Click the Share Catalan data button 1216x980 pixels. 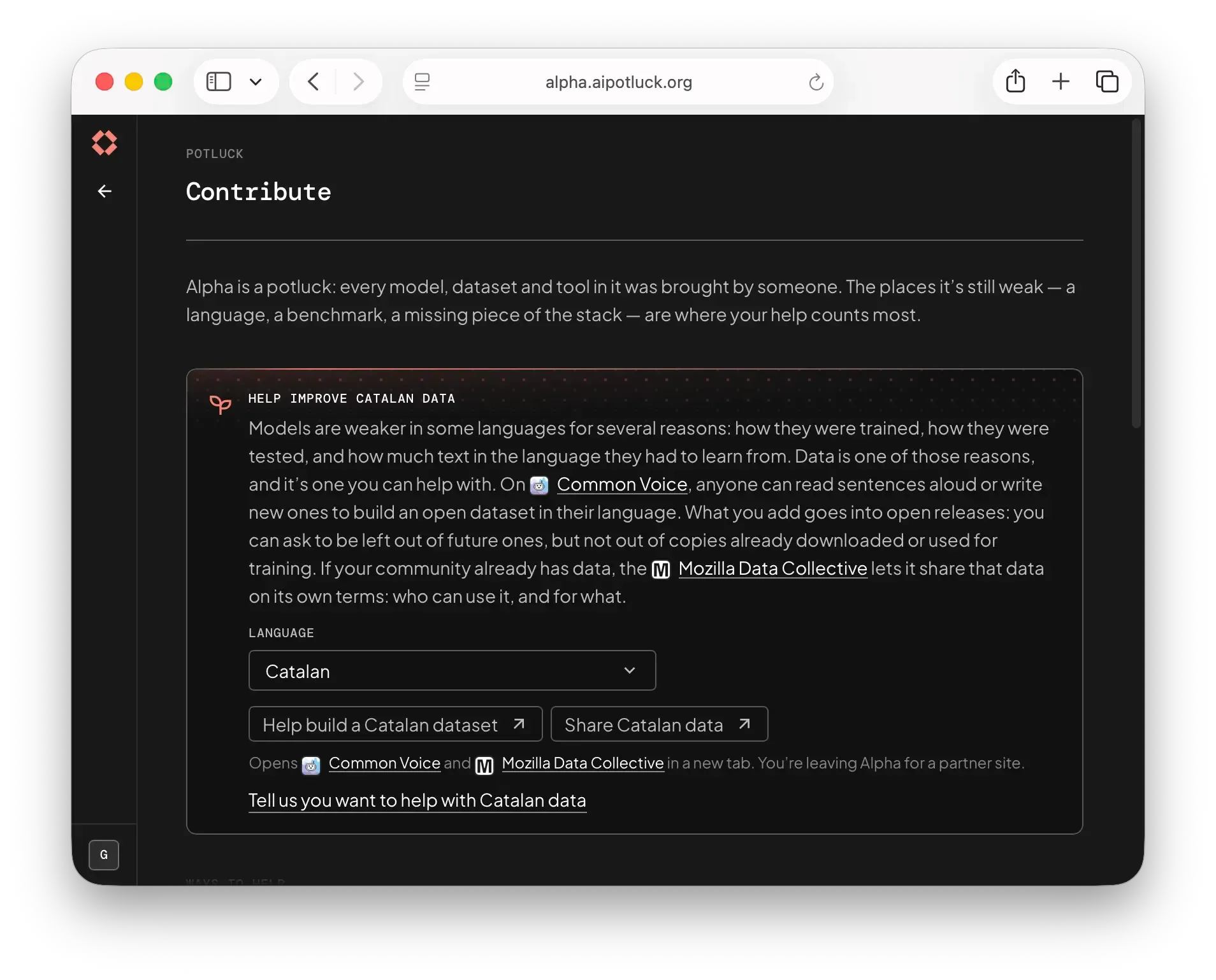coord(659,724)
